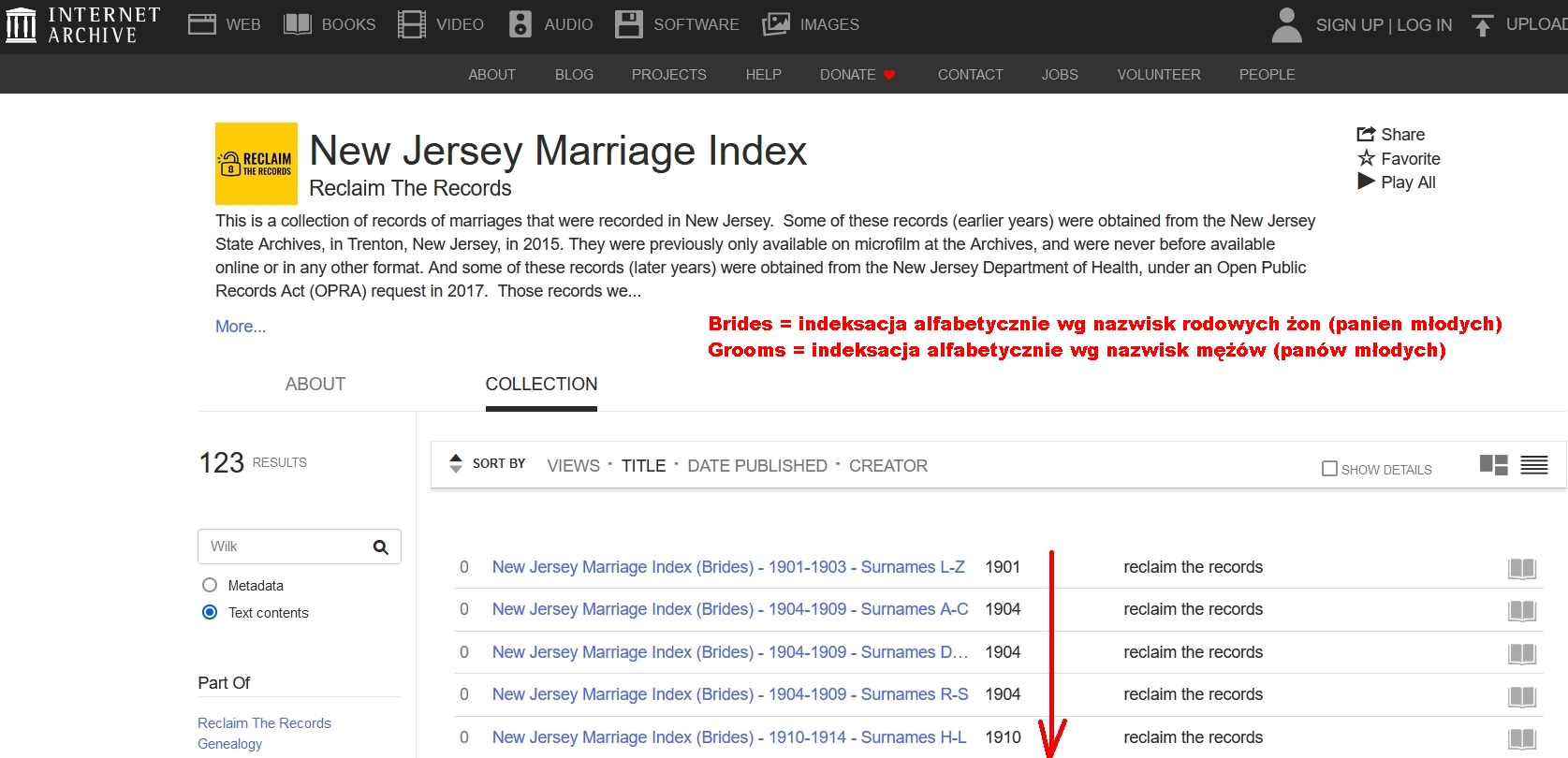The height and width of the screenshot is (758, 1568).
Task: Click the Reclaim The Records creator subtitle
Action: (410, 188)
